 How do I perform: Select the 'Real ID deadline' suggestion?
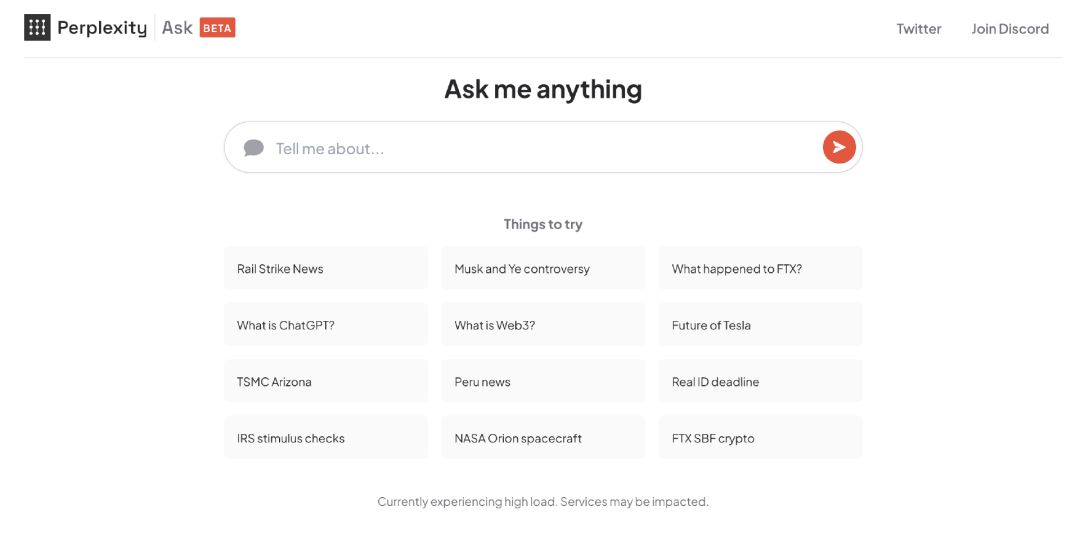click(x=760, y=382)
